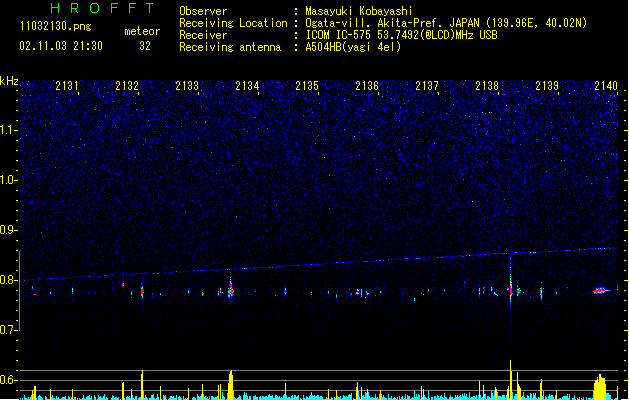Click the 2132 time marker
This screenshot has height=400, width=629.
click(127, 85)
